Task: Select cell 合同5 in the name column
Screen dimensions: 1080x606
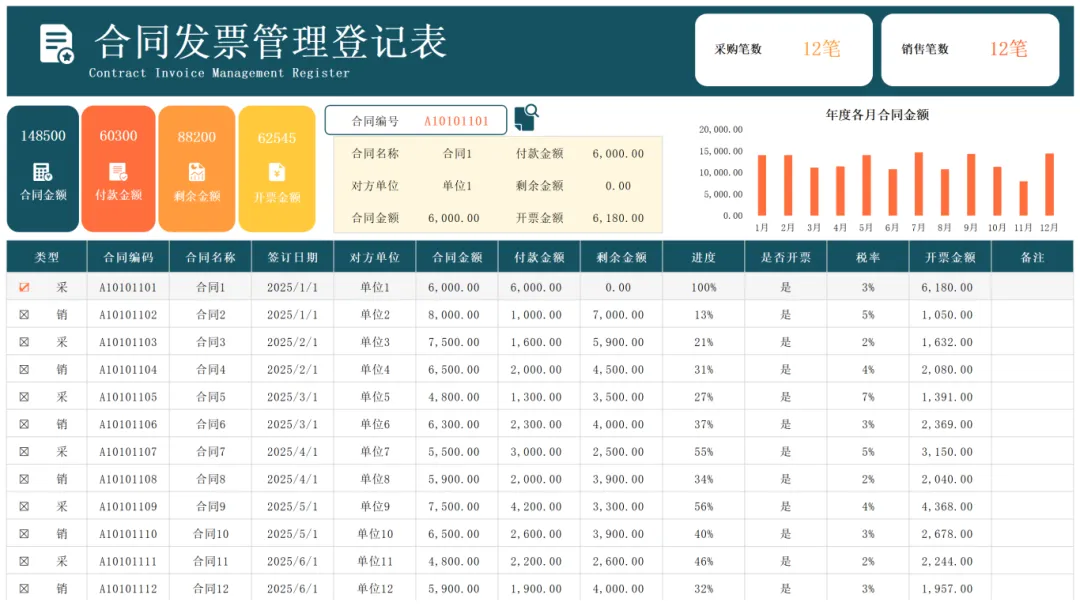Action: 211,397
